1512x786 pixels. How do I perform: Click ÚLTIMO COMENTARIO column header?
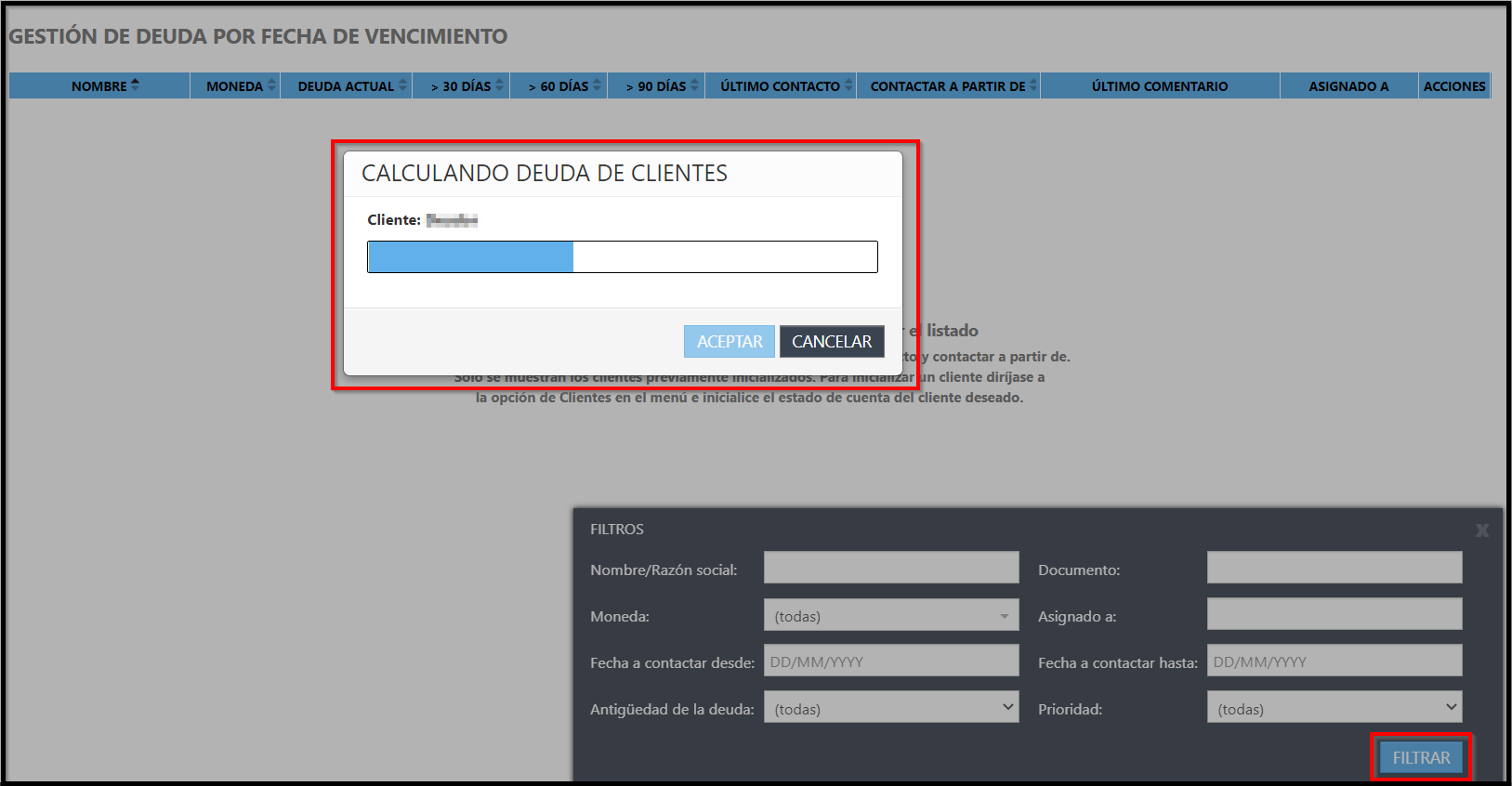click(x=1160, y=85)
